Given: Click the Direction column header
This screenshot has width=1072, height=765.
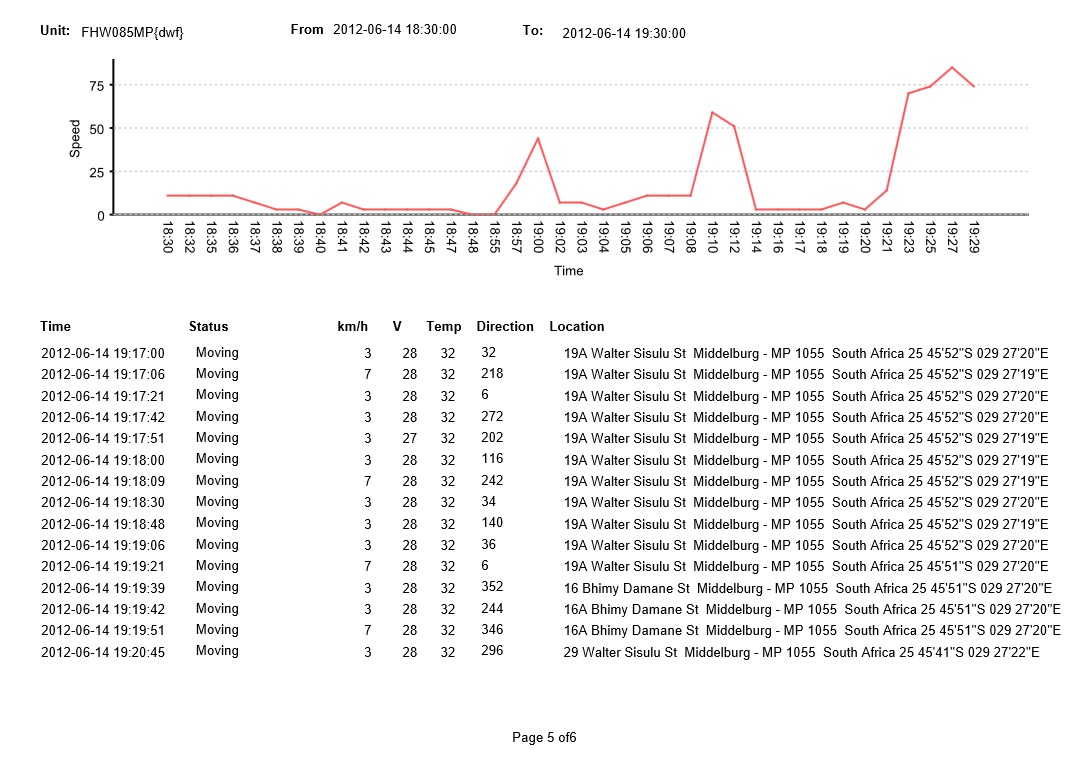Looking at the screenshot, I should pos(505,327).
